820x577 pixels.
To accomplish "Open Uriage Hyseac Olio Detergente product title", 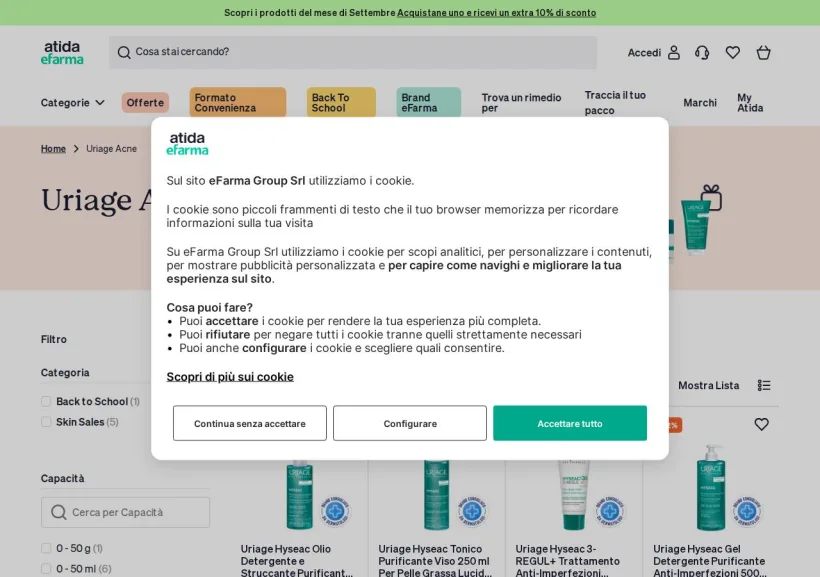I will [x=297, y=561].
